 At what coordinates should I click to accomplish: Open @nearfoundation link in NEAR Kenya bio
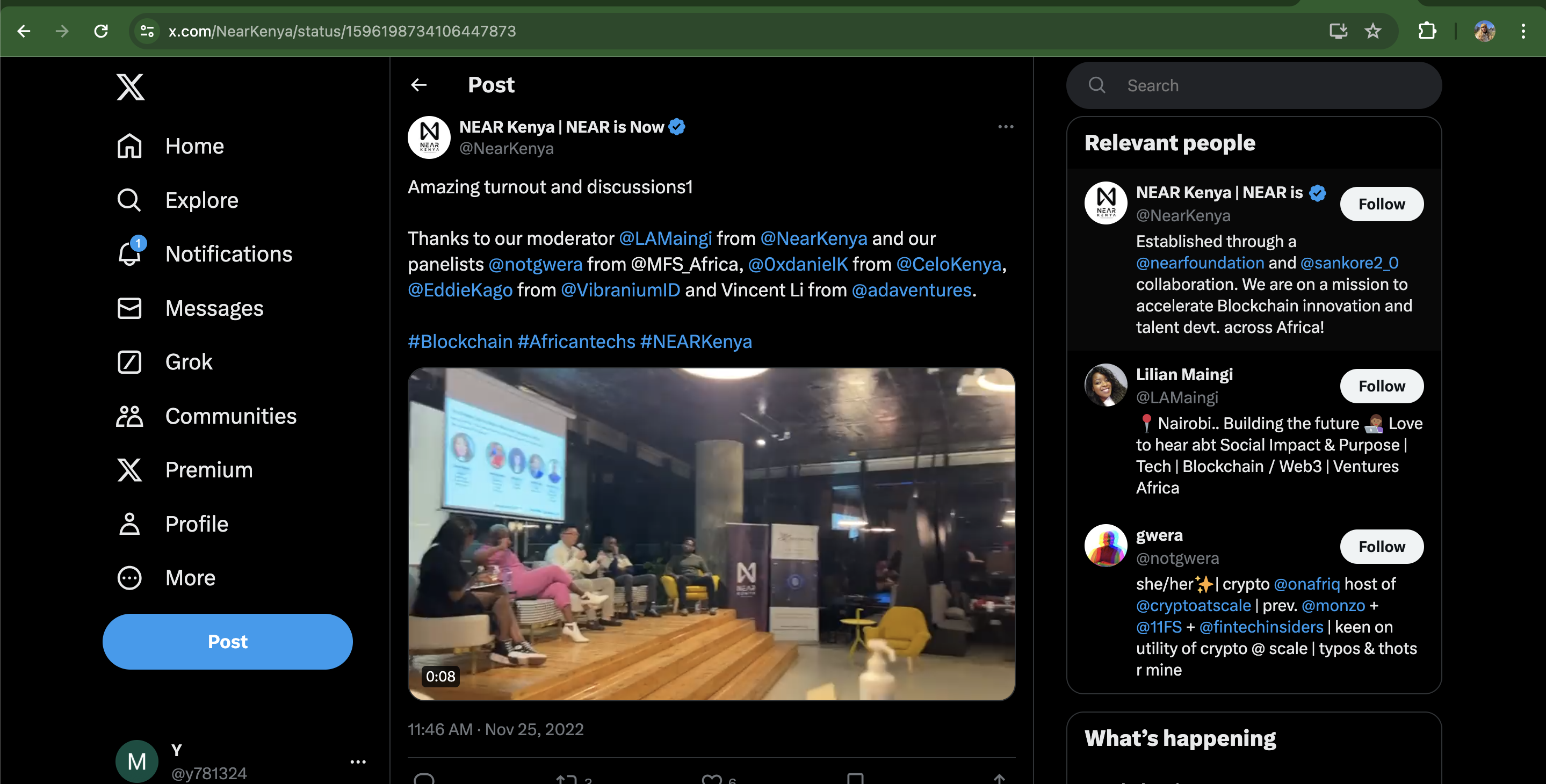click(x=1200, y=263)
